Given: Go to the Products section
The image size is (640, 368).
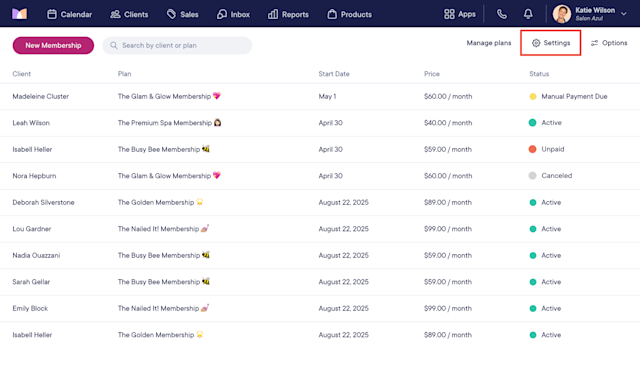Looking at the screenshot, I should pos(349,14).
